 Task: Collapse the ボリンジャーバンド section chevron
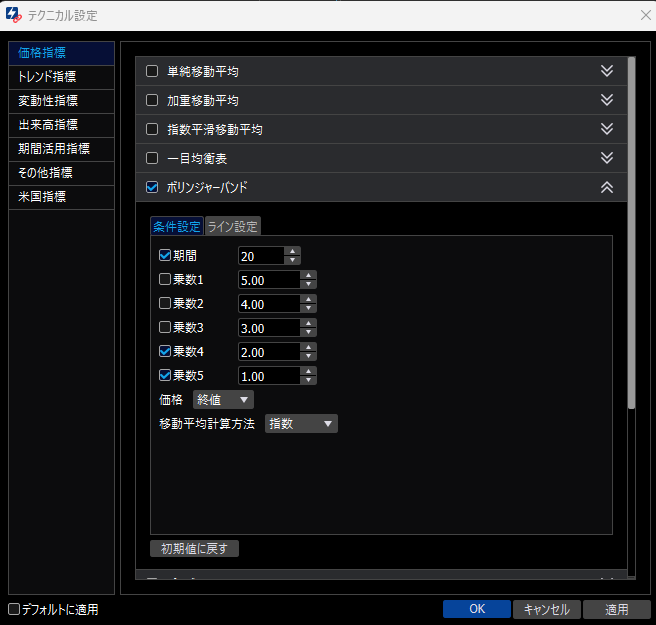click(606, 187)
